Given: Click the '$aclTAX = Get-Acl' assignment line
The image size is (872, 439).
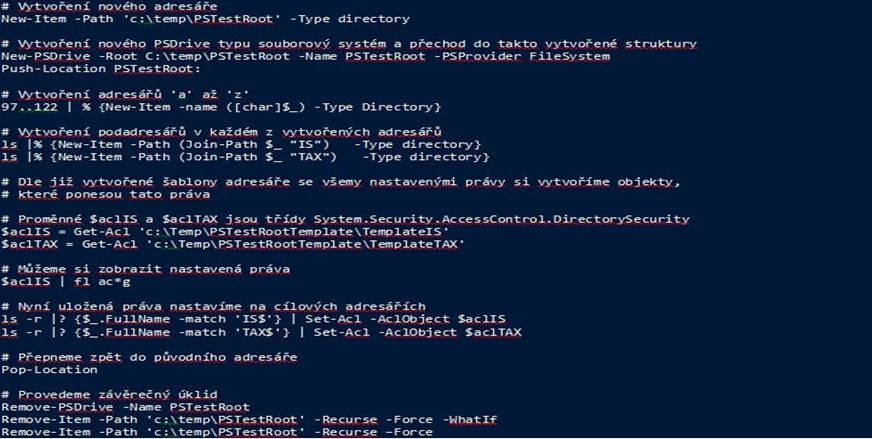Looking at the screenshot, I should (x=233, y=244).
